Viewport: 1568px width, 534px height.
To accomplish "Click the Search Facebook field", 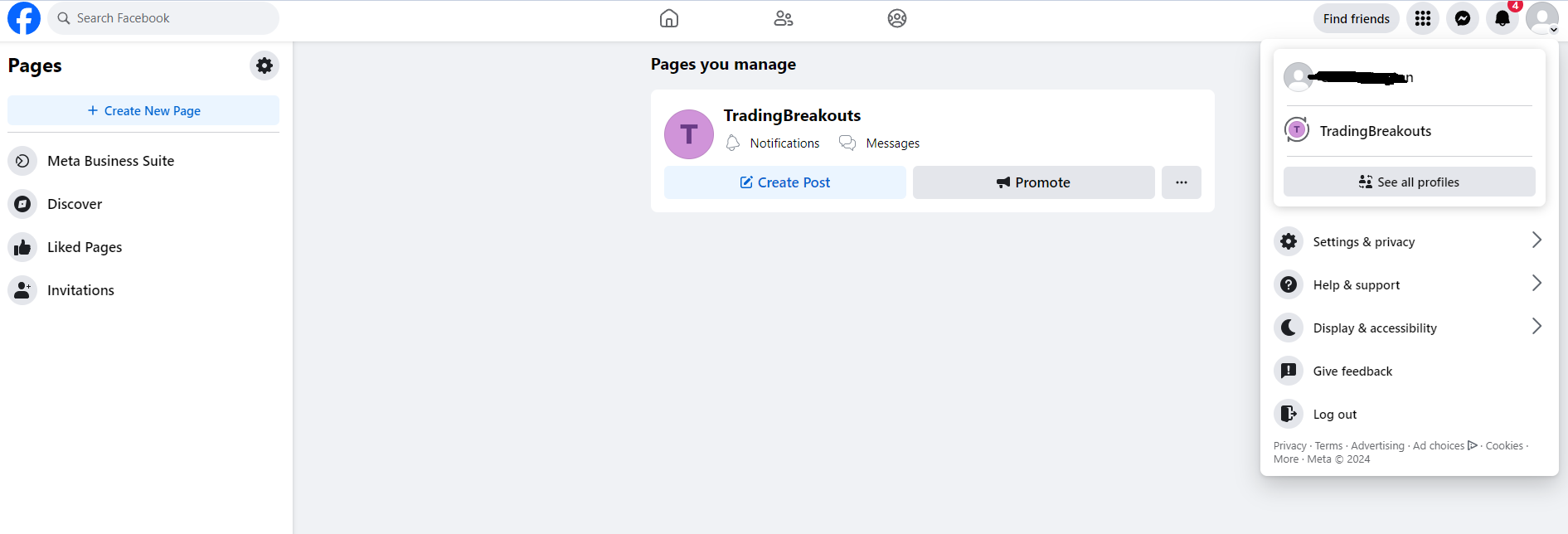I will click(163, 18).
